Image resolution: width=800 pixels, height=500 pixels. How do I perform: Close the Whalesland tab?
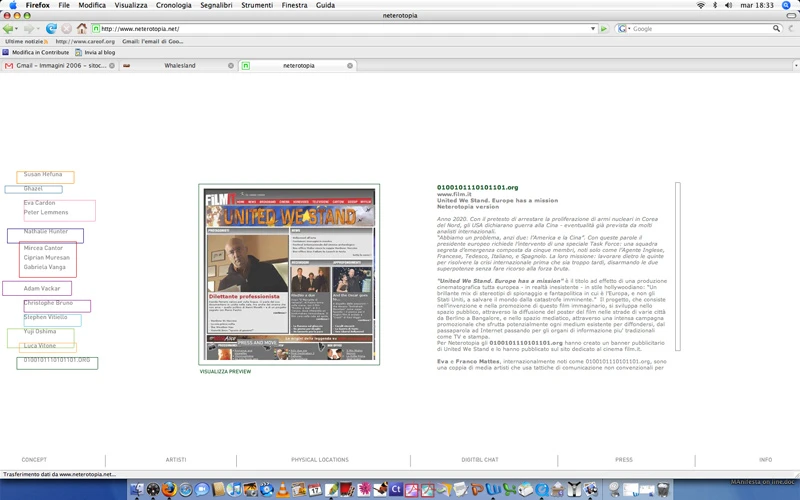point(231,65)
